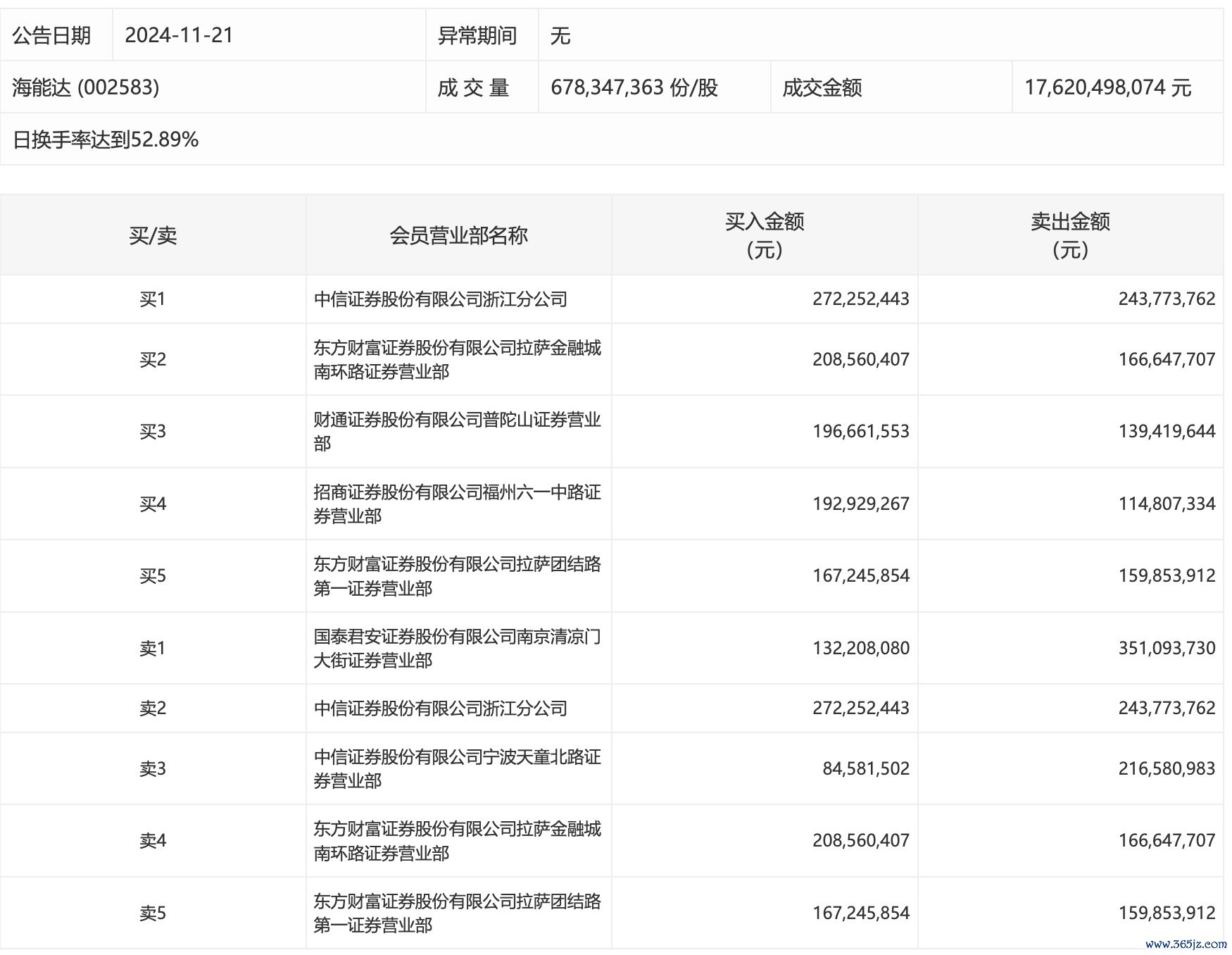Select turnover amount 17,620,498,074 元
Viewport: 1232px width, 955px height.
point(1108,87)
